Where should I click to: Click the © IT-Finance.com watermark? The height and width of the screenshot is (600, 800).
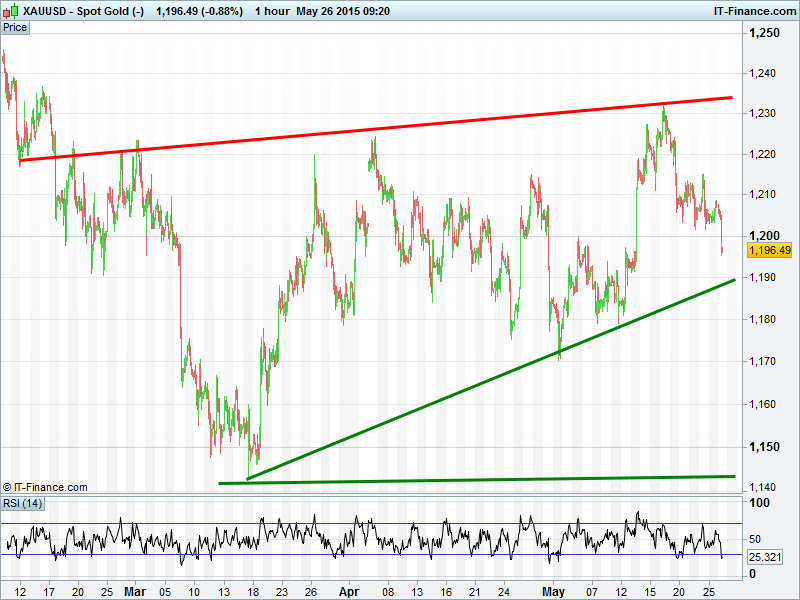point(45,487)
